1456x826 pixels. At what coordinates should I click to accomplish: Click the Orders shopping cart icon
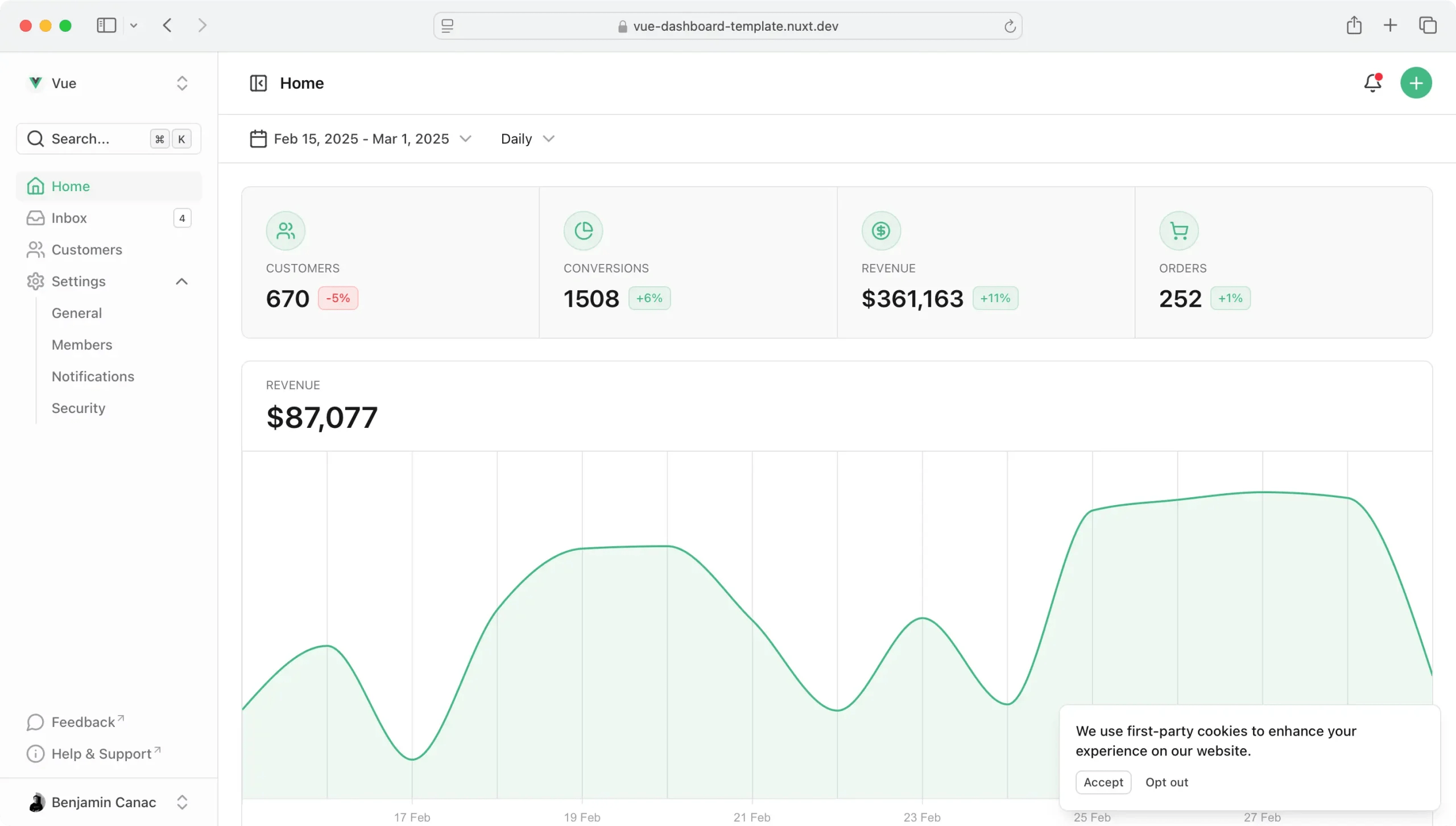1178,231
